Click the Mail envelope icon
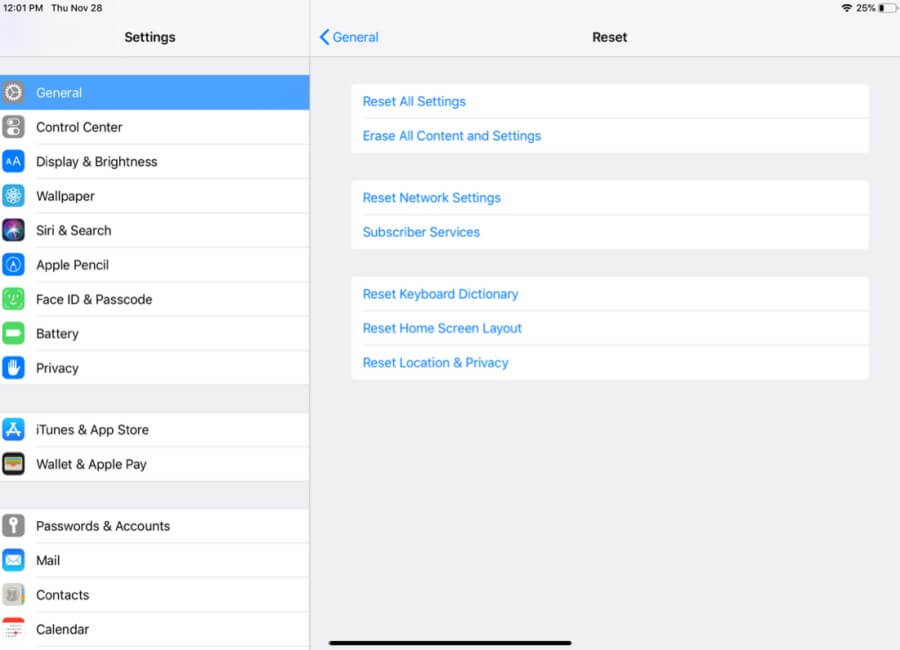 [14, 560]
